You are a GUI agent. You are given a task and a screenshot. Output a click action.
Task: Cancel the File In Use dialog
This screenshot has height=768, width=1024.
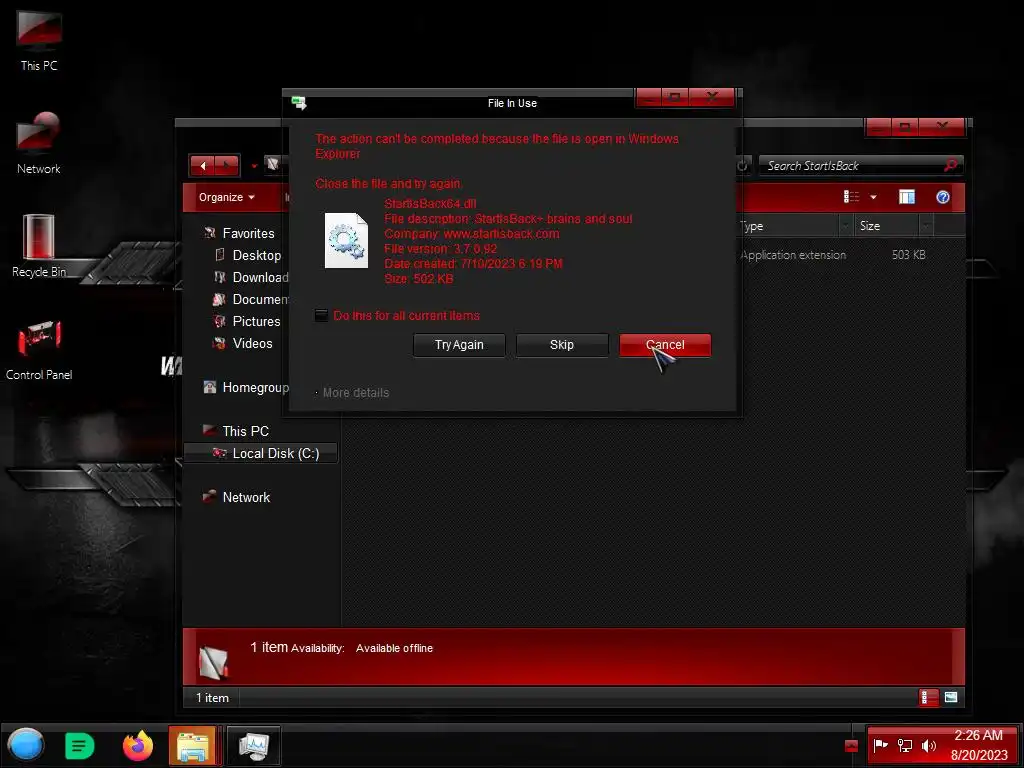[x=665, y=345]
